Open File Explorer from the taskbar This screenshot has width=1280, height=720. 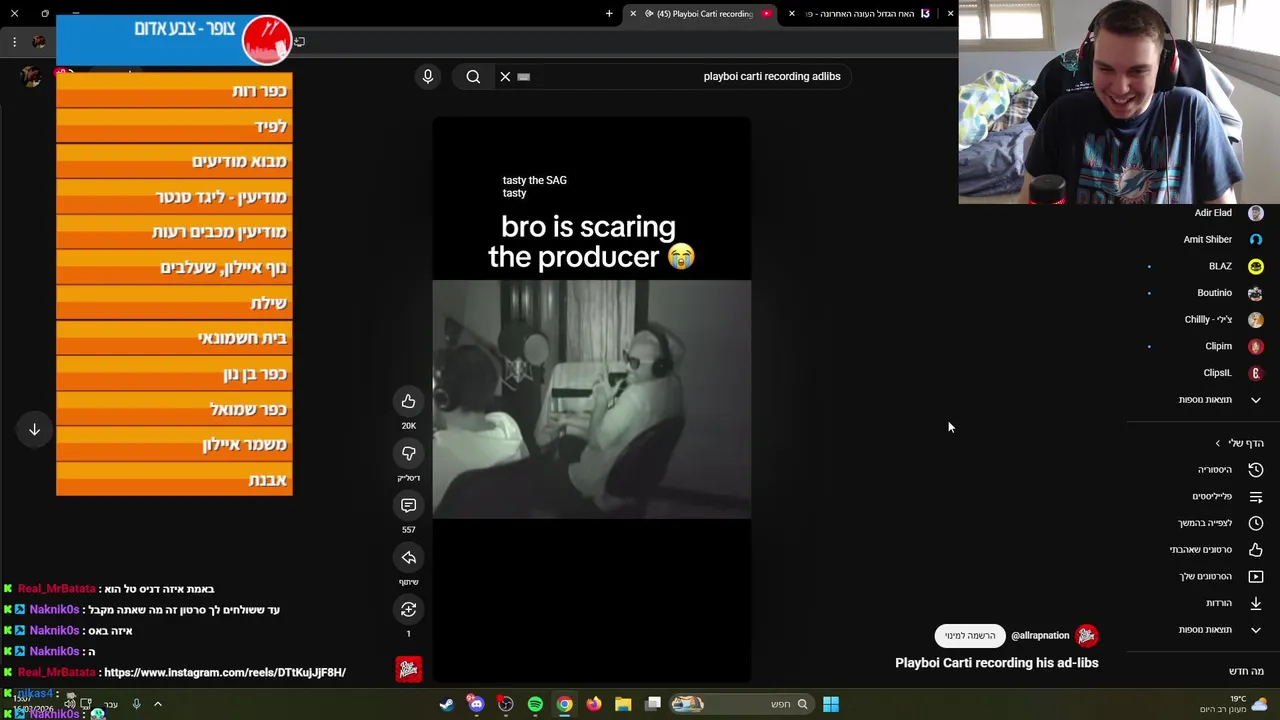(x=623, y=704)
